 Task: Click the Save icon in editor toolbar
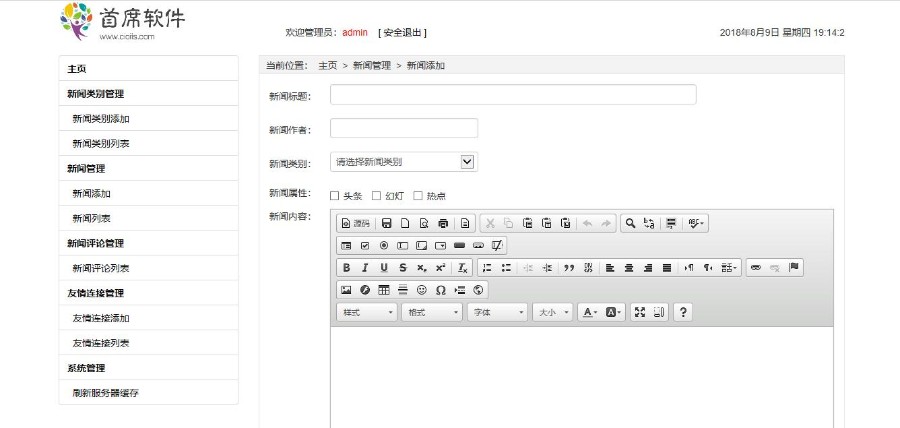click(386, 223)
